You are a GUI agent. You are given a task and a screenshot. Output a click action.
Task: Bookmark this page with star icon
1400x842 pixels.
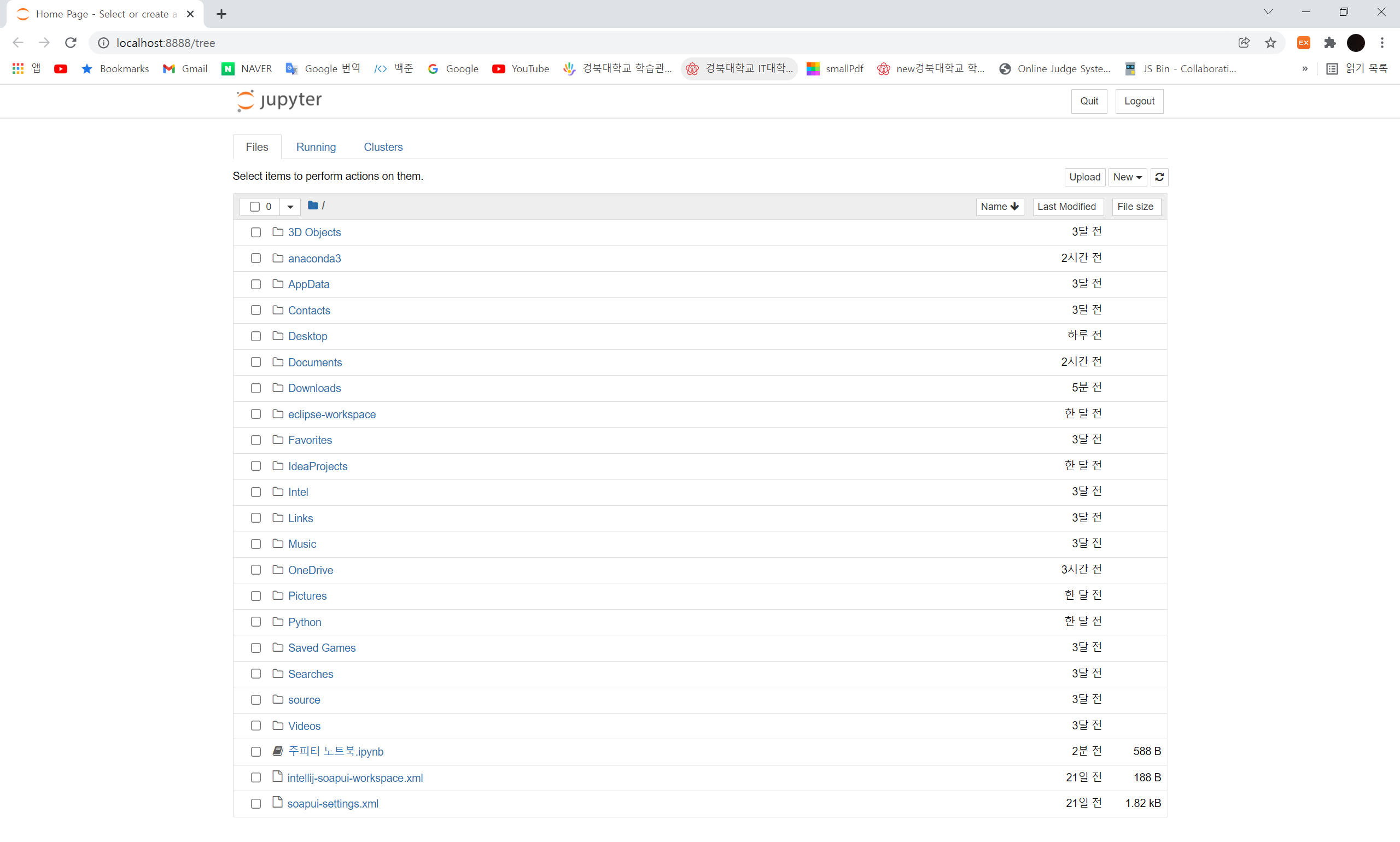1270,43
